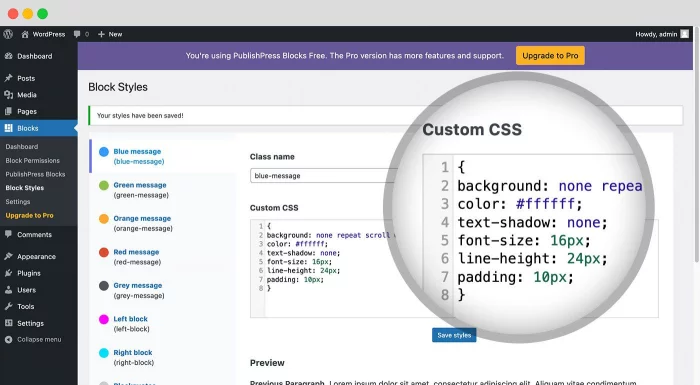Open the Media menu item
The height and width of the screenshot is (385, 700).
click(x=27, y=95)
